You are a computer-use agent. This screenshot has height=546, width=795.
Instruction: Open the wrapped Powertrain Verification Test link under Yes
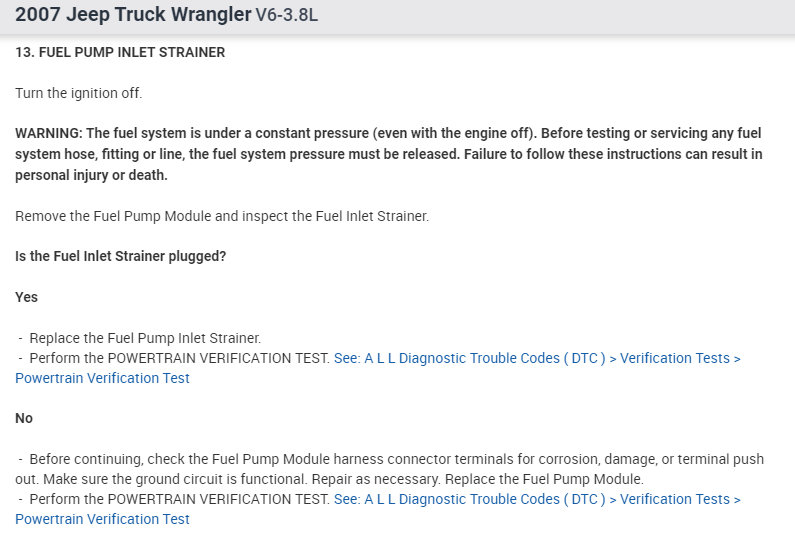102,378
